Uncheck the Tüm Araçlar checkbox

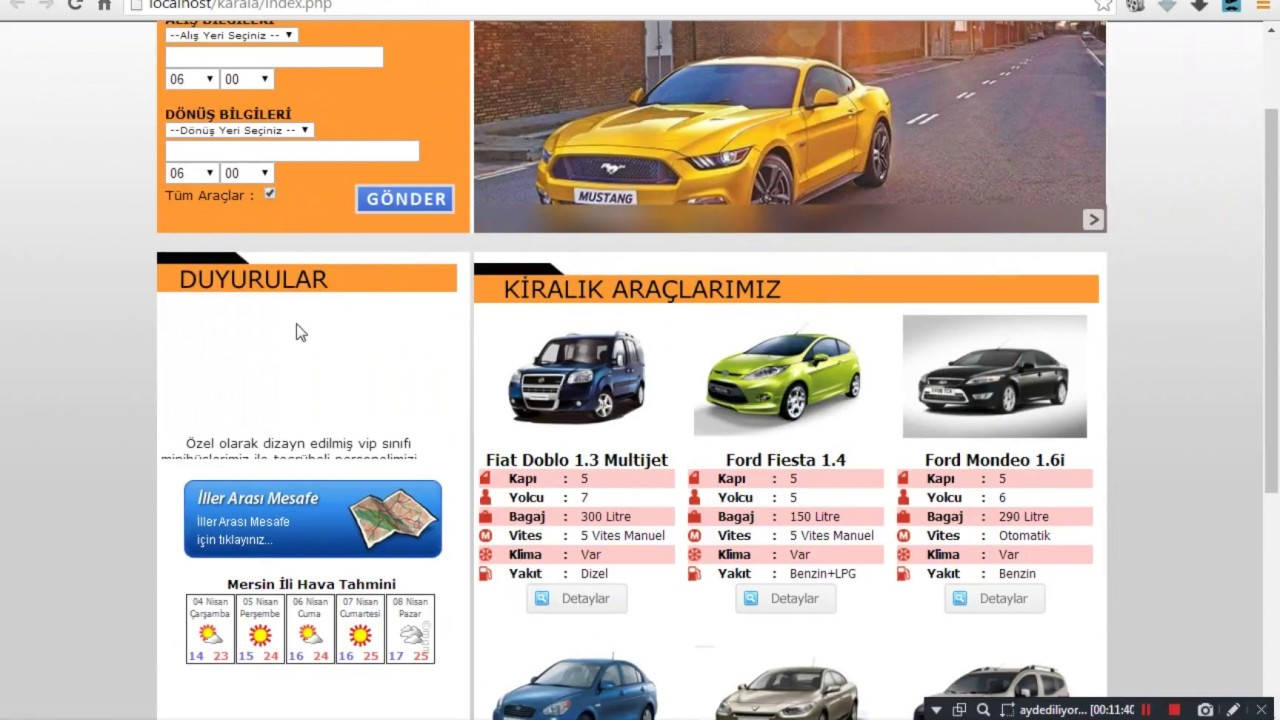[270, 193]
